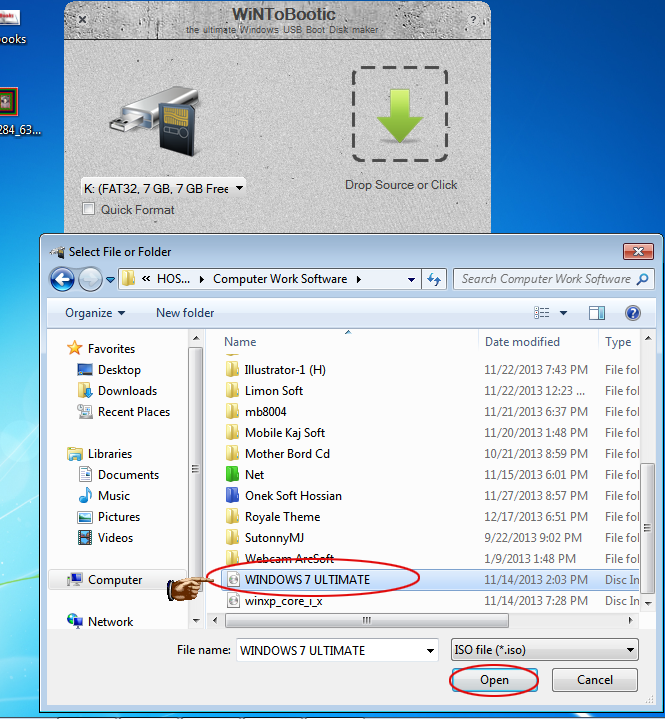Click the magnifier search icon
665x719 pixels.
(x=643, y=279)
